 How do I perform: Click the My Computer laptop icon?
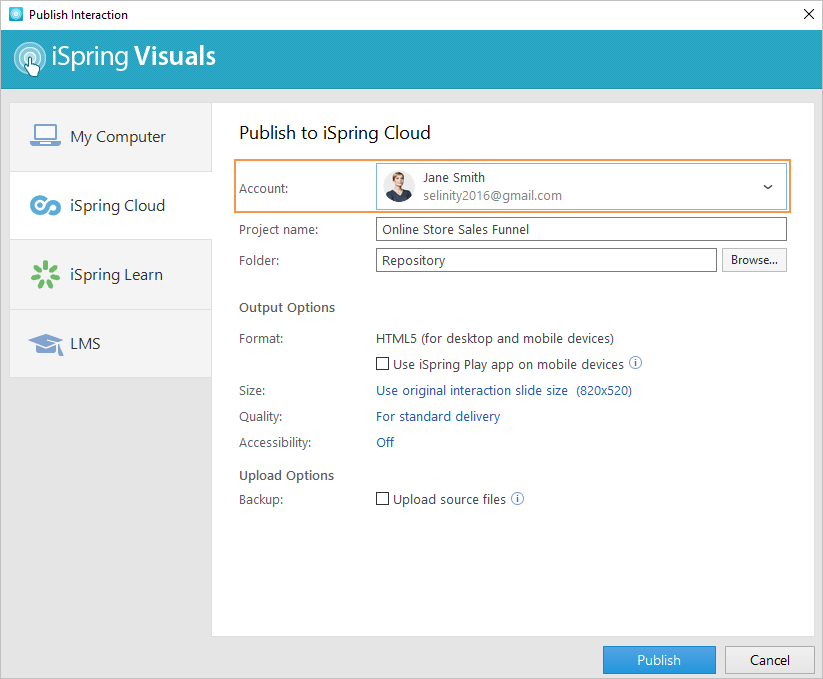click(45, 135)
